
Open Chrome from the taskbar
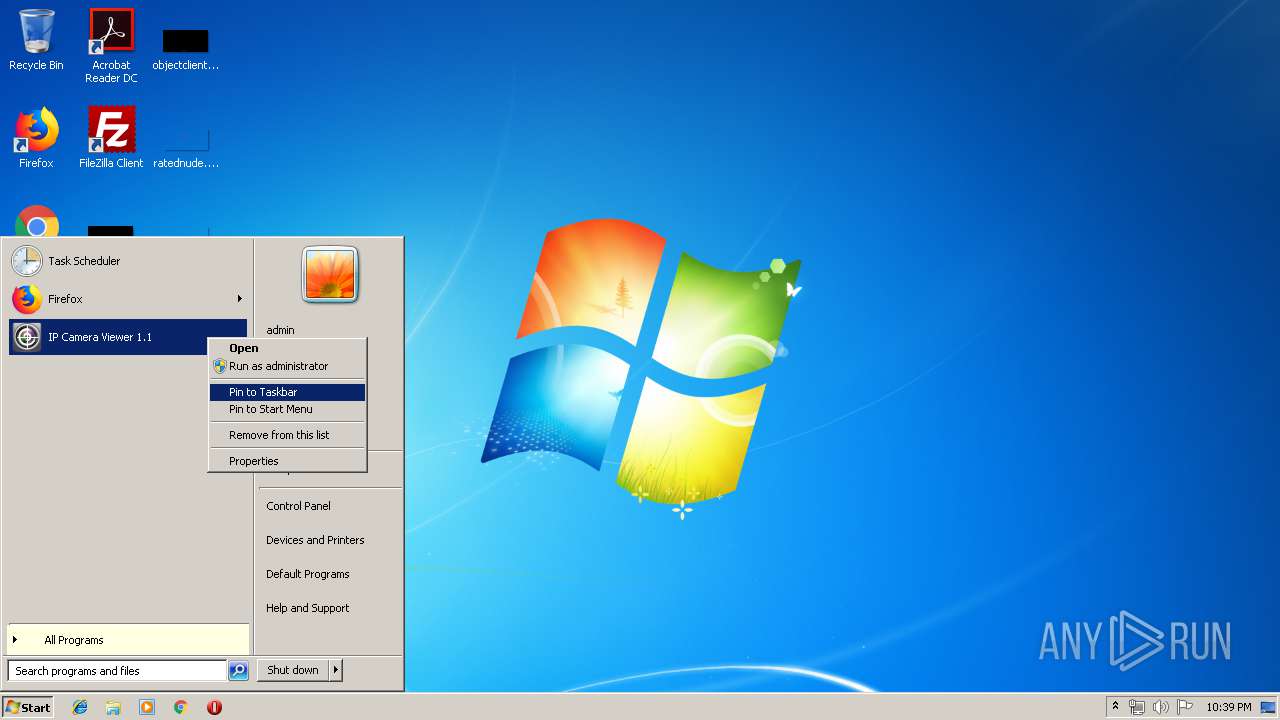(181, 707)
